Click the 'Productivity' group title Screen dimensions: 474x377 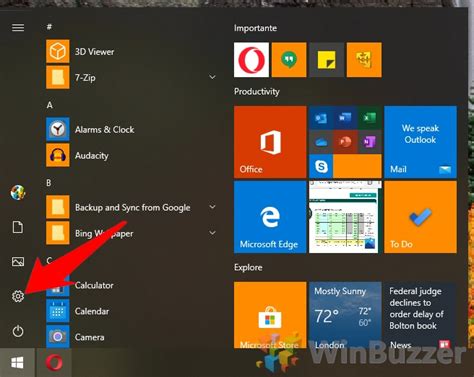(257, 91)
